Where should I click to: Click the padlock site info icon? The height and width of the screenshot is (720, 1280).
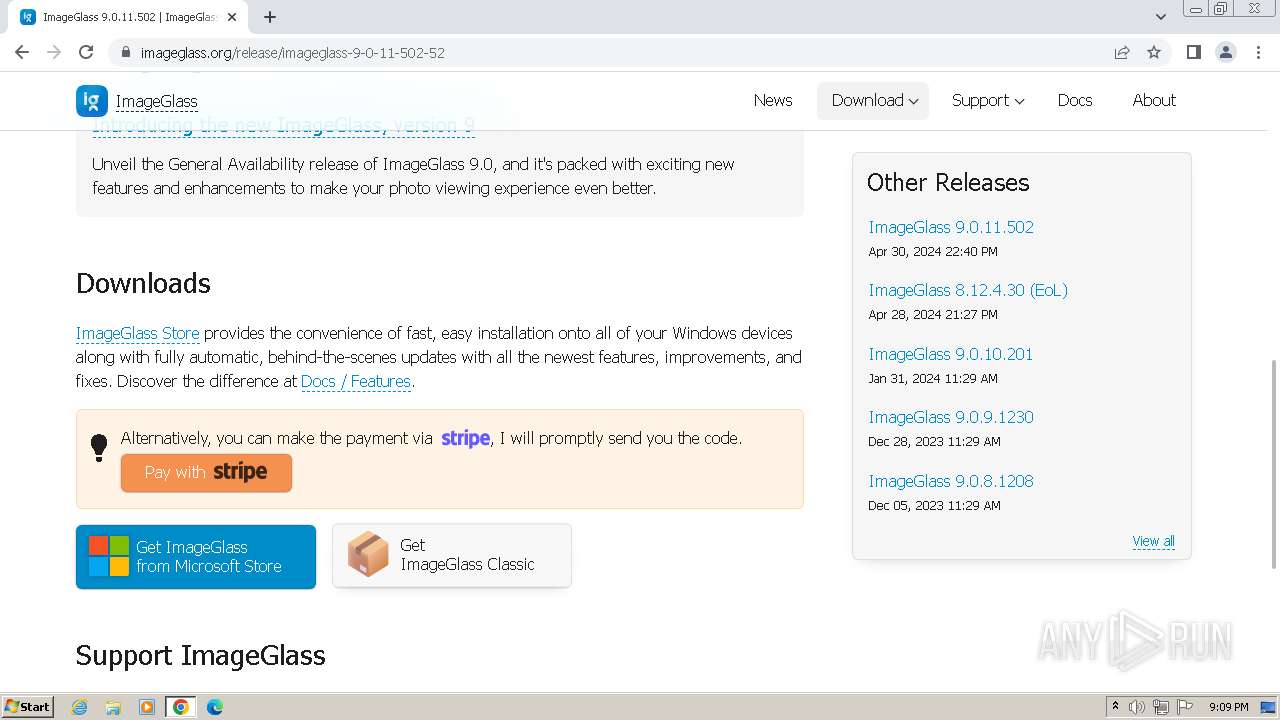click(x=125, y=52)
